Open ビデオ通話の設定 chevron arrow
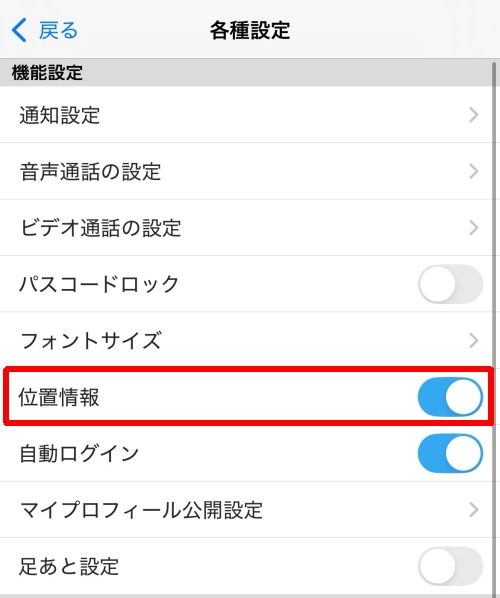The height and width of the screenshot is (598, 500). [473, 228]
